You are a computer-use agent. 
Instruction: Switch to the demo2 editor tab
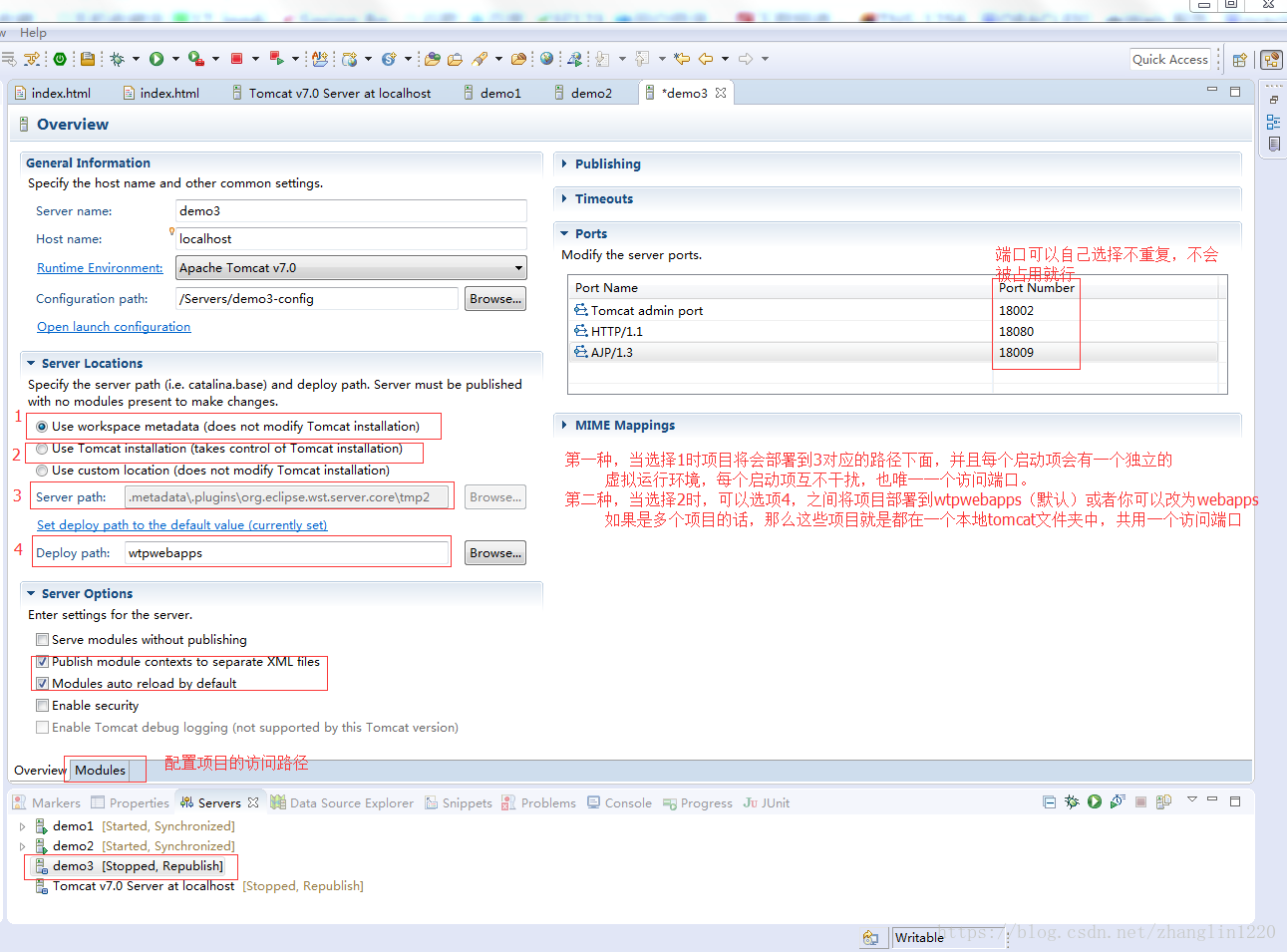coord(583,93)
